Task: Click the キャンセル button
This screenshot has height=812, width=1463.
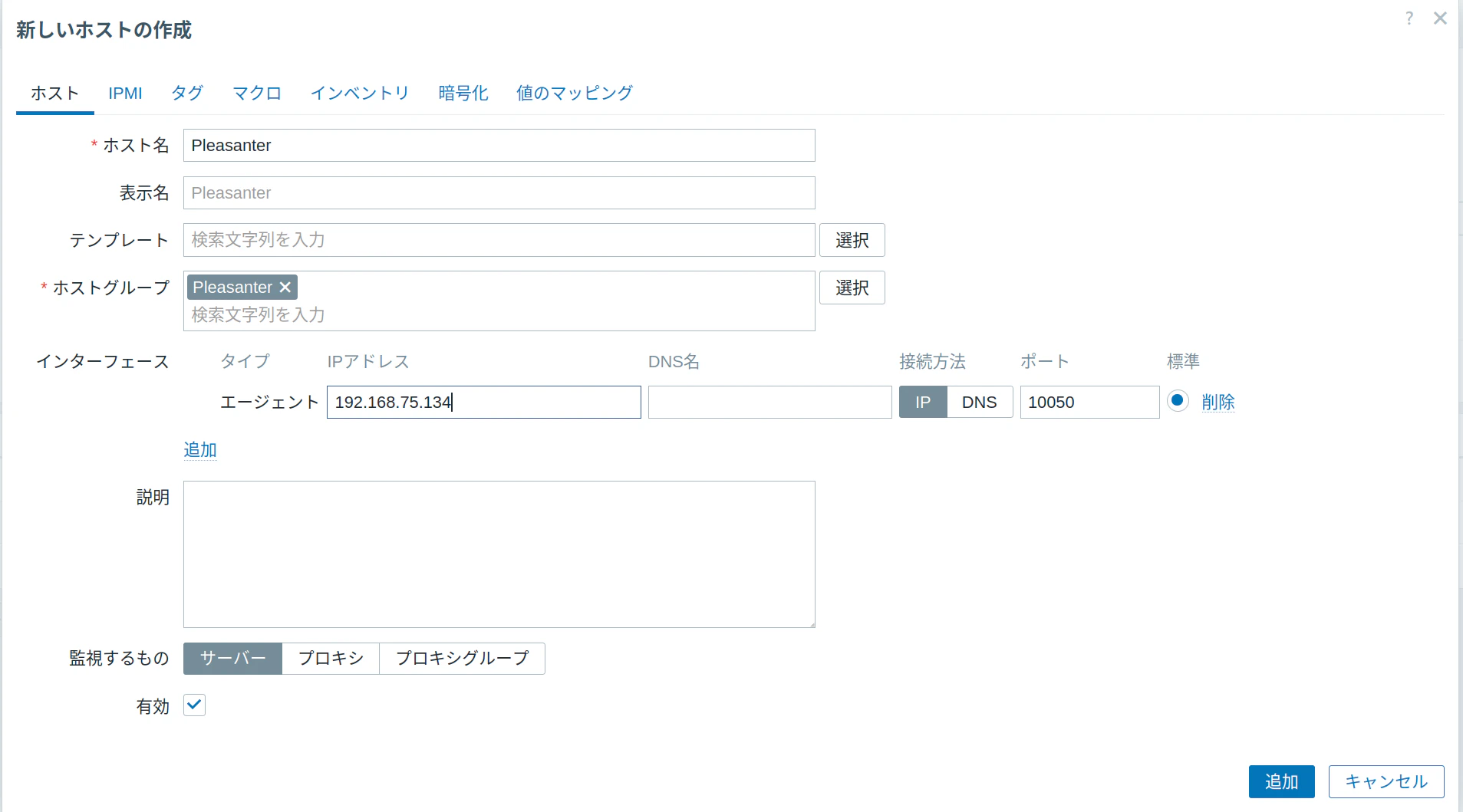Action: pos(1386,782)
